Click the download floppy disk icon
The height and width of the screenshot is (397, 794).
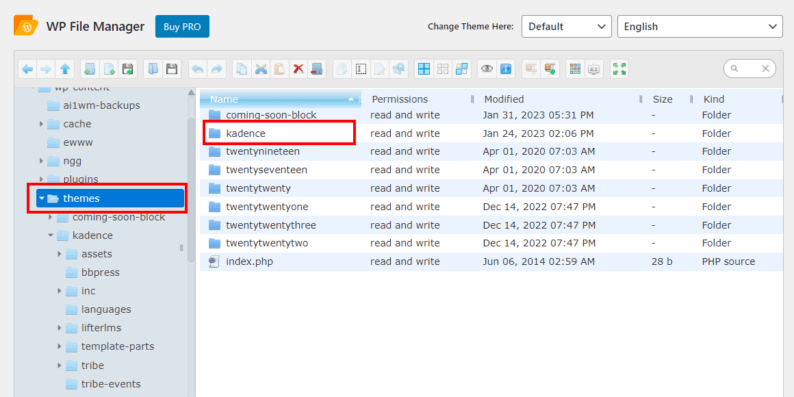172,69
